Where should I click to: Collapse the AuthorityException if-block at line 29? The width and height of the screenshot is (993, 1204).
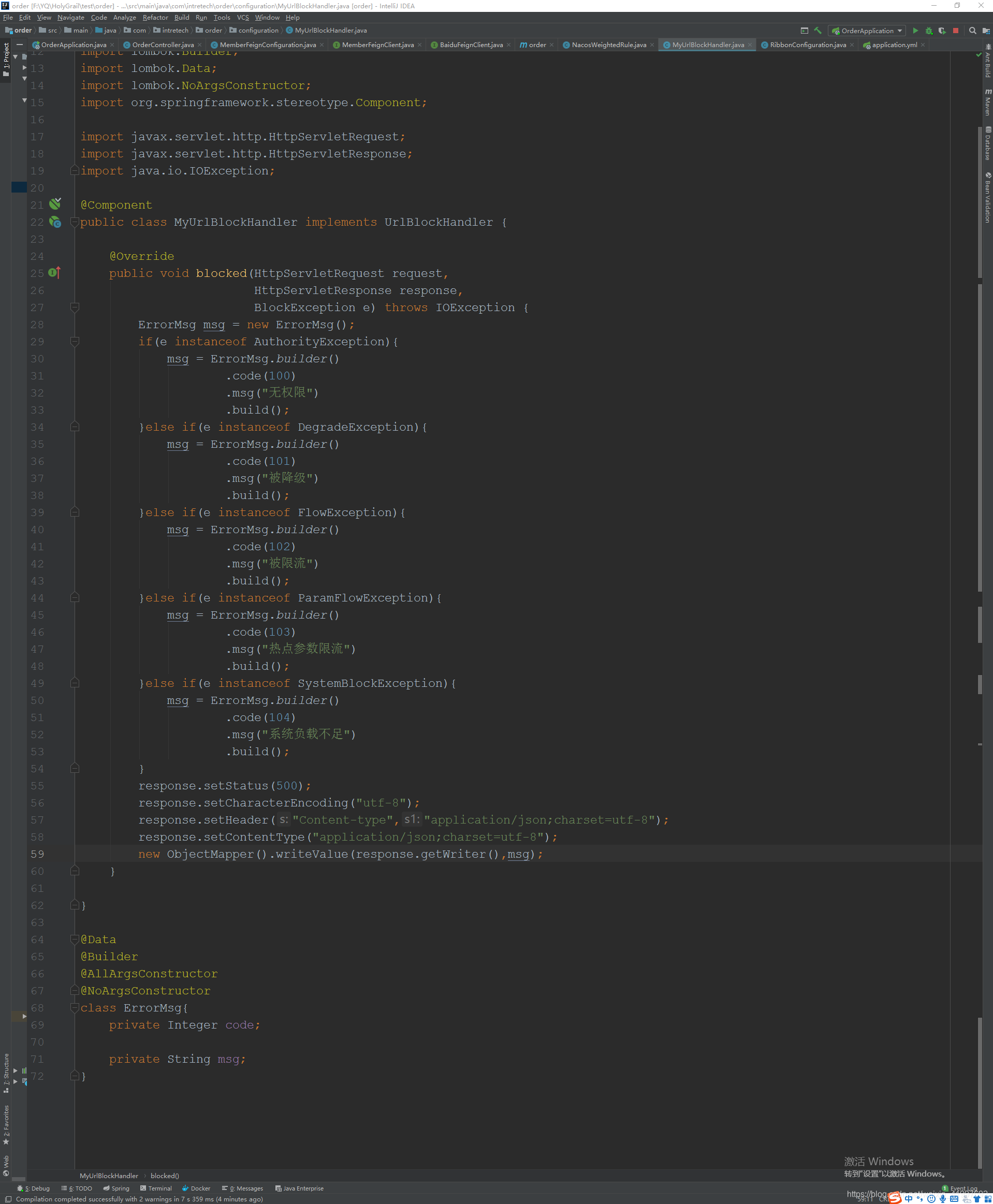(75, 342)
